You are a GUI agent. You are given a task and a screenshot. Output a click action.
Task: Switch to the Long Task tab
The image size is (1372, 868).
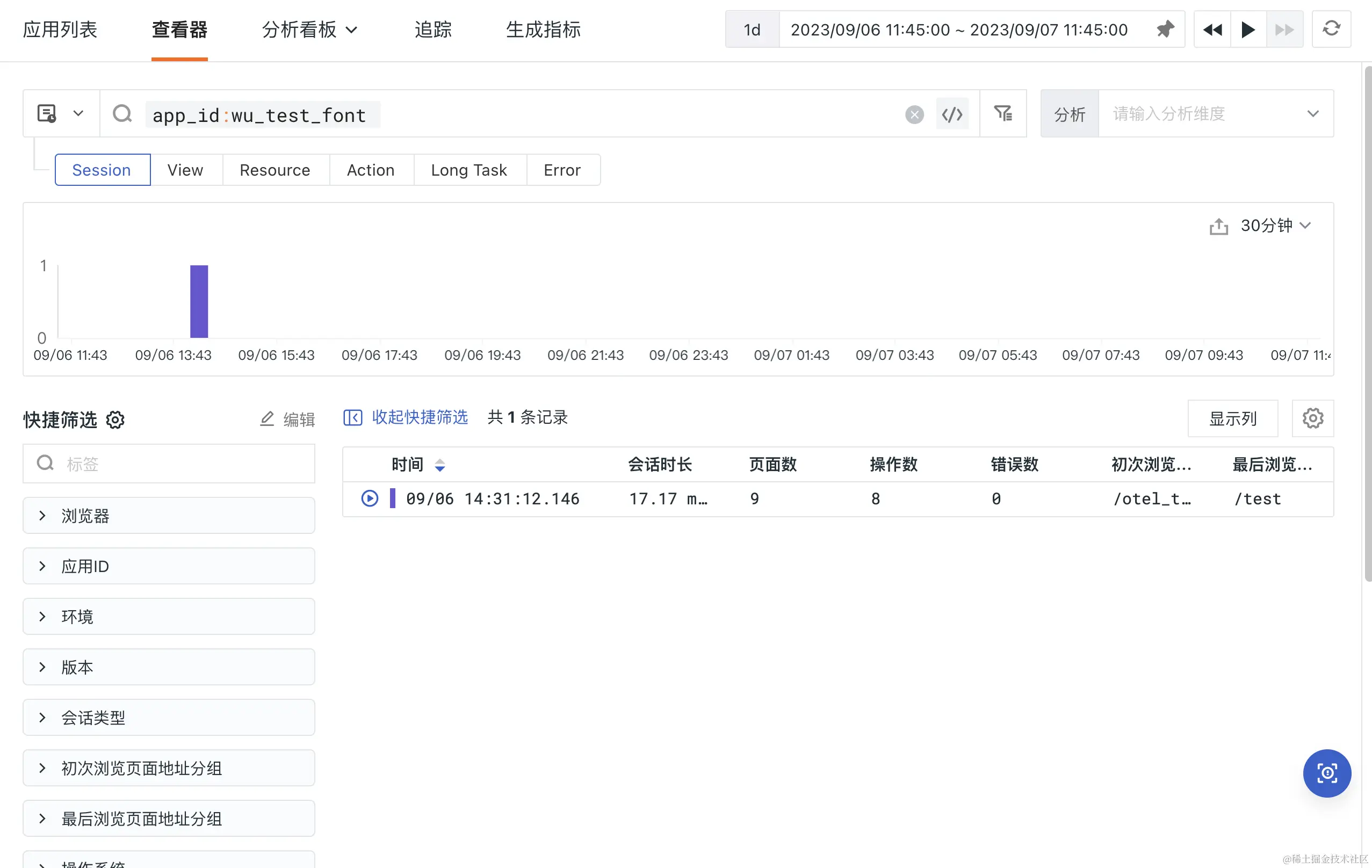pos(470,170)
